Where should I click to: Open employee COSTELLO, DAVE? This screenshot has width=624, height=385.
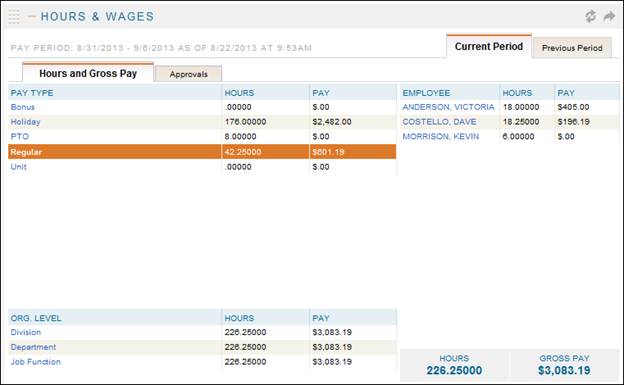coord(439,122)
